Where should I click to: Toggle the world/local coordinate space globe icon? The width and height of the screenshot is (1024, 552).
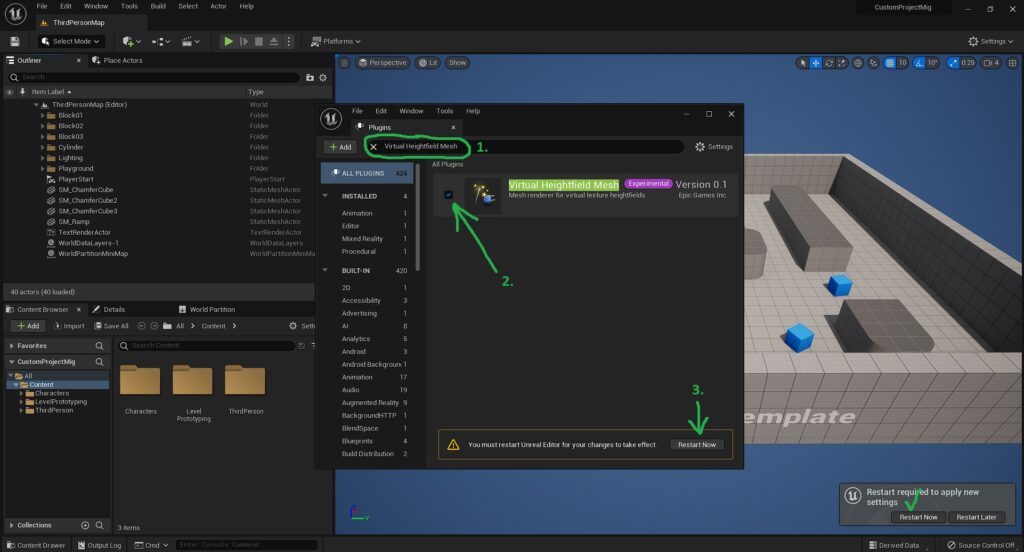click(858, 63)
